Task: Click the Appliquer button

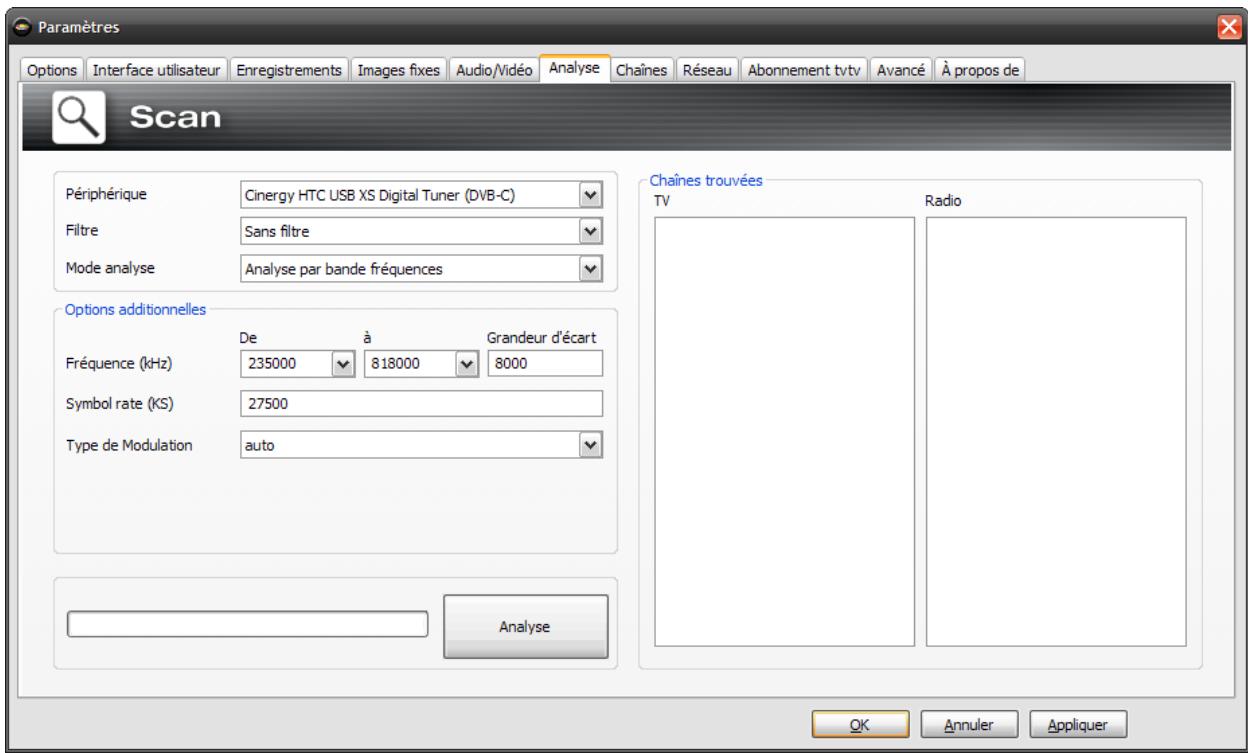Action: coord(1074,723)
